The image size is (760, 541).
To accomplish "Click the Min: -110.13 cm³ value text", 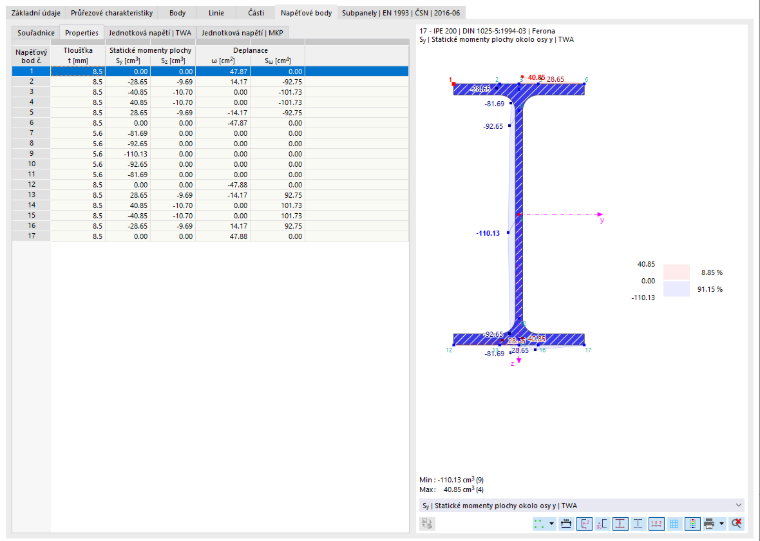I will tap(452, 480).
